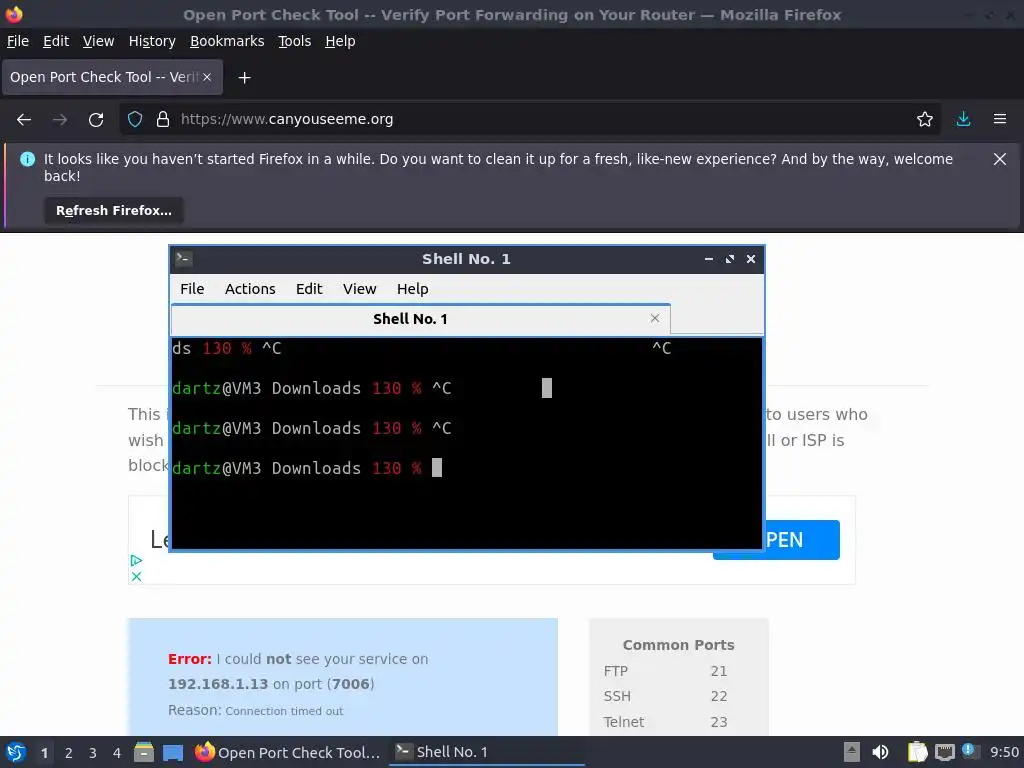
Task: Click the removable media eject tray icon
Action: coord(851,752)
